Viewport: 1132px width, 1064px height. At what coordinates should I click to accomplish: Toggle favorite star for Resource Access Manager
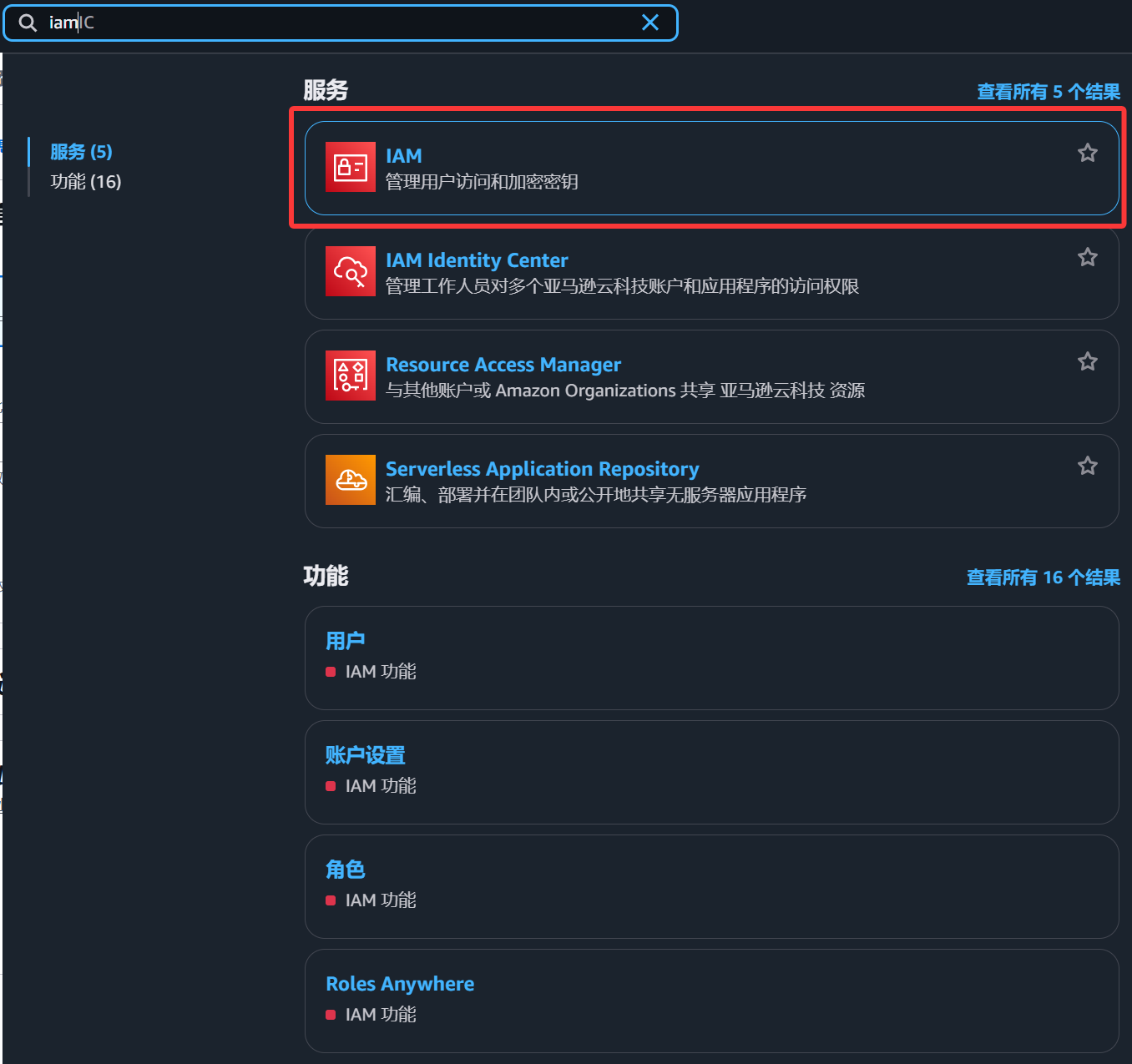pos(1087,361)
